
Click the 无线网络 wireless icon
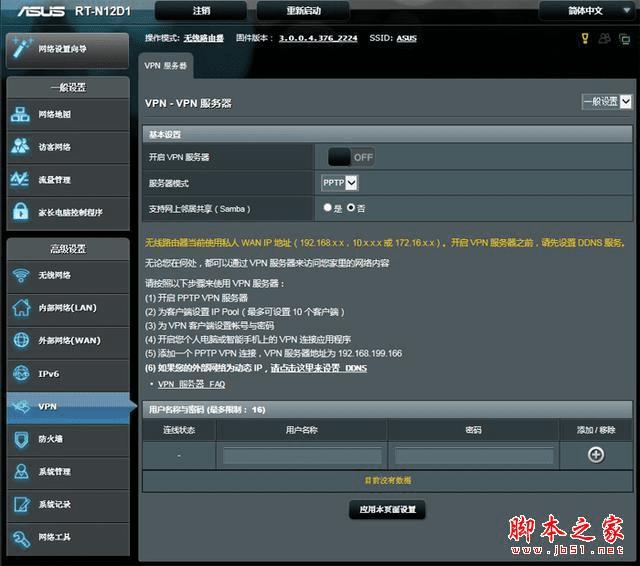[21, 275]
